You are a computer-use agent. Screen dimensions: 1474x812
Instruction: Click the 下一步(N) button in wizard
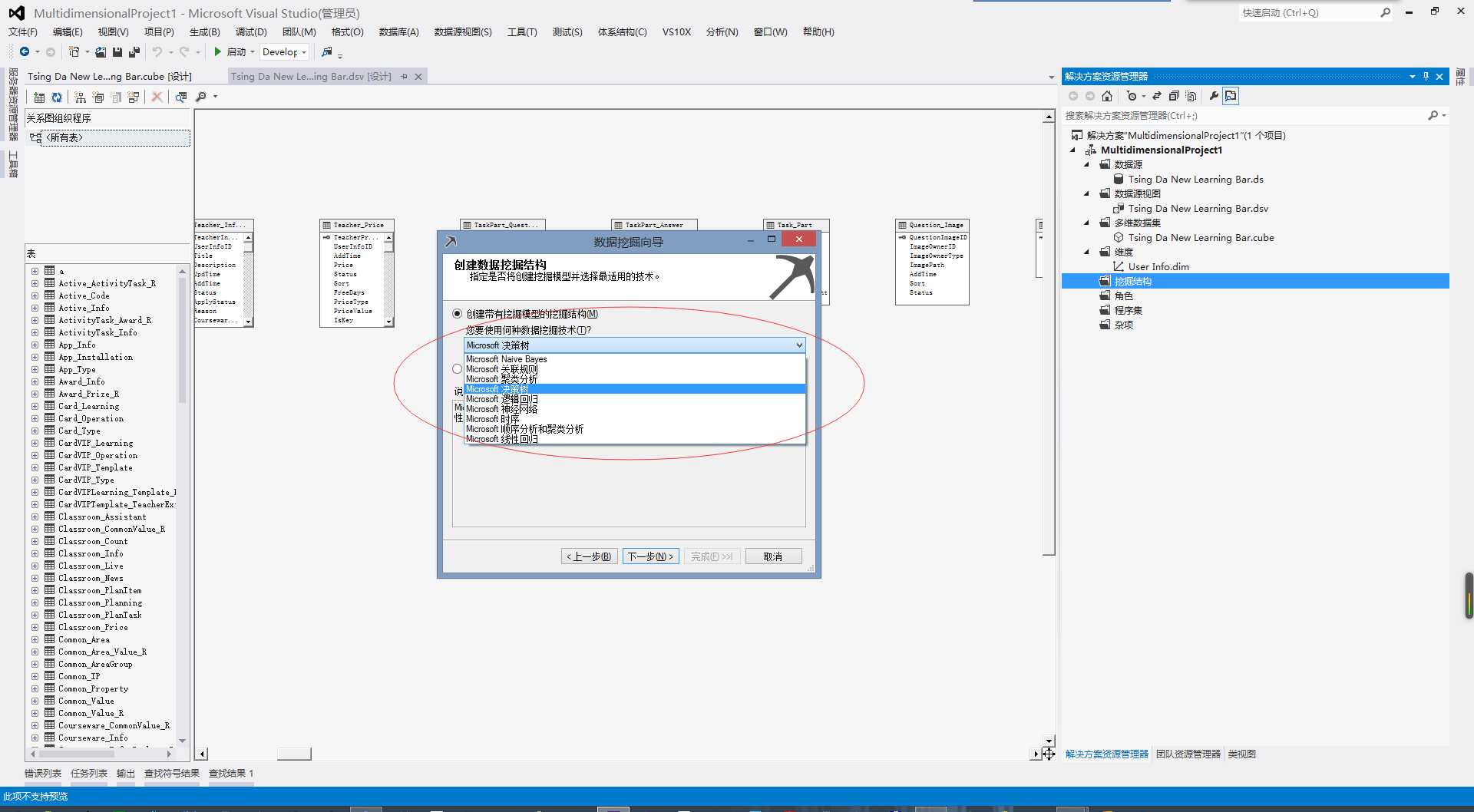[x=651, y=556]
